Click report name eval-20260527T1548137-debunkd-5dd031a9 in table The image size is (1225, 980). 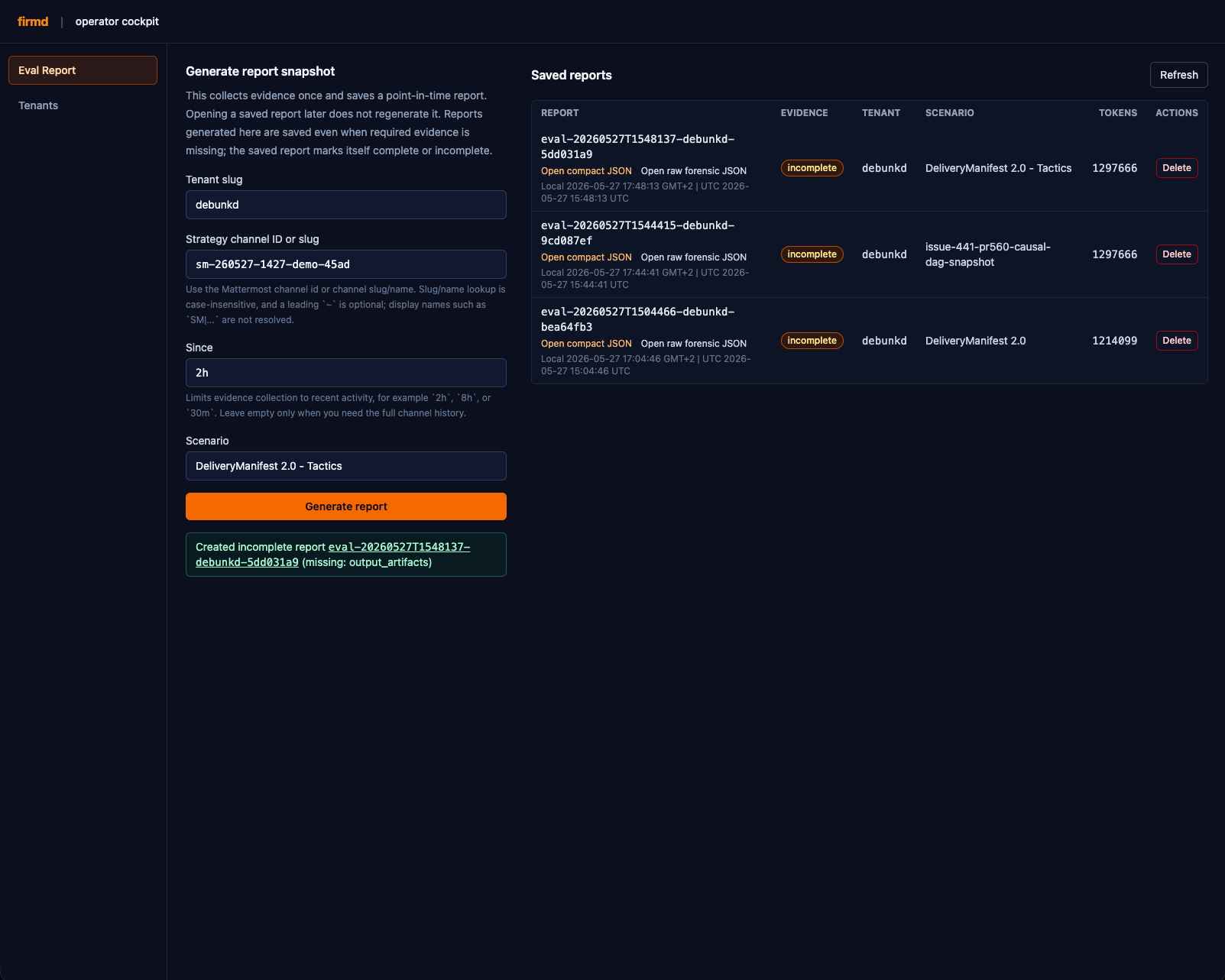637,147
